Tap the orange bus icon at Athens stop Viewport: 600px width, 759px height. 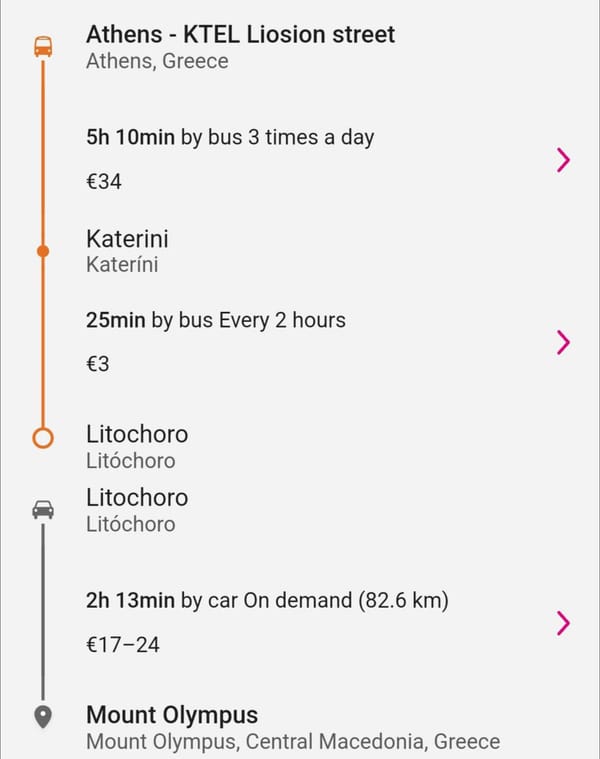[43, 46]
